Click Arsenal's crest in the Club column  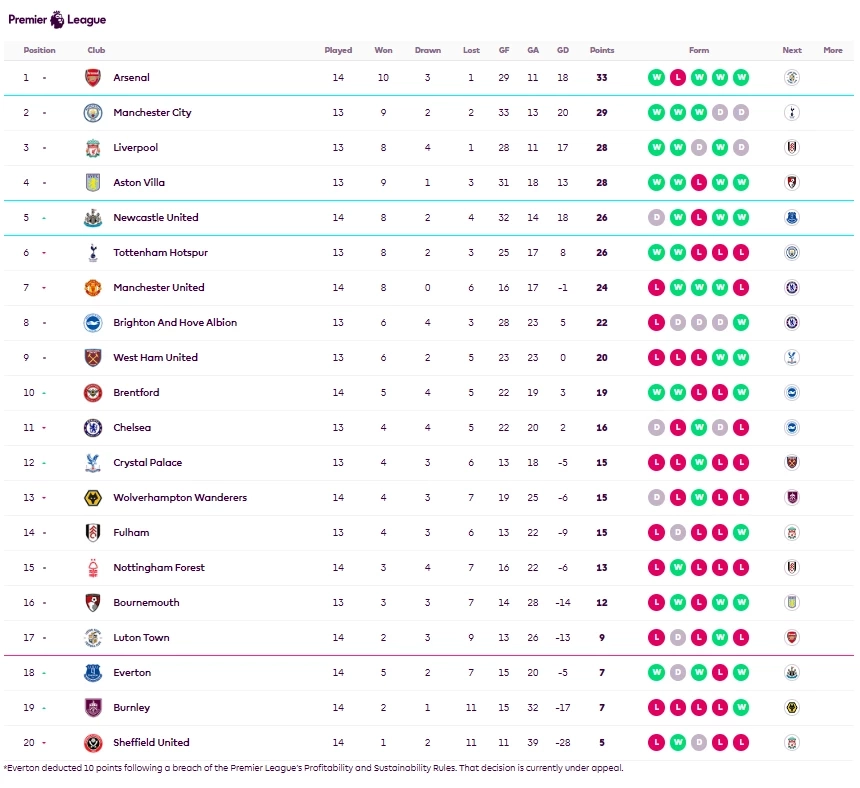pyautogui.click(x=92, y=78)
